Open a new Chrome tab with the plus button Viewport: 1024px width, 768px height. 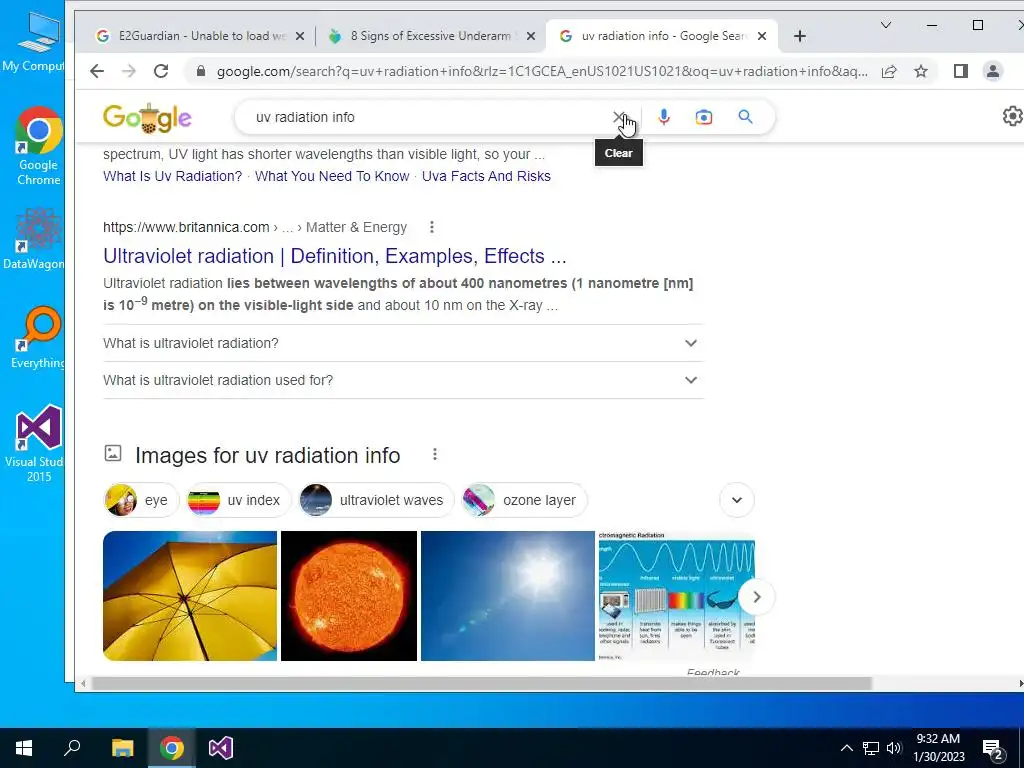click(799, 36)
